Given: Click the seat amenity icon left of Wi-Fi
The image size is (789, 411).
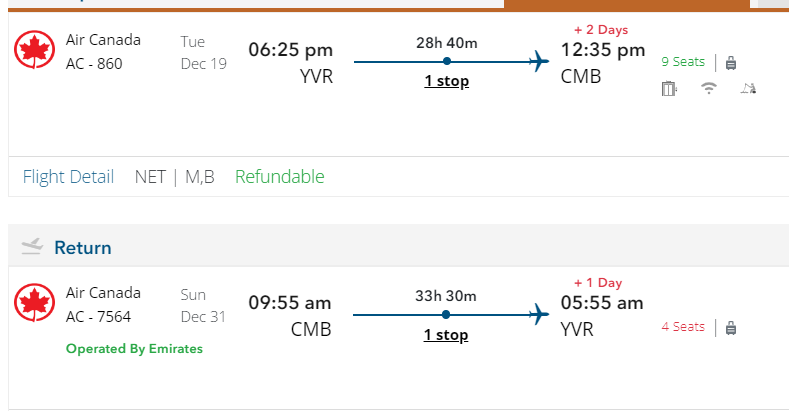Looking at the screenshot, I should (x=669, y=89).
